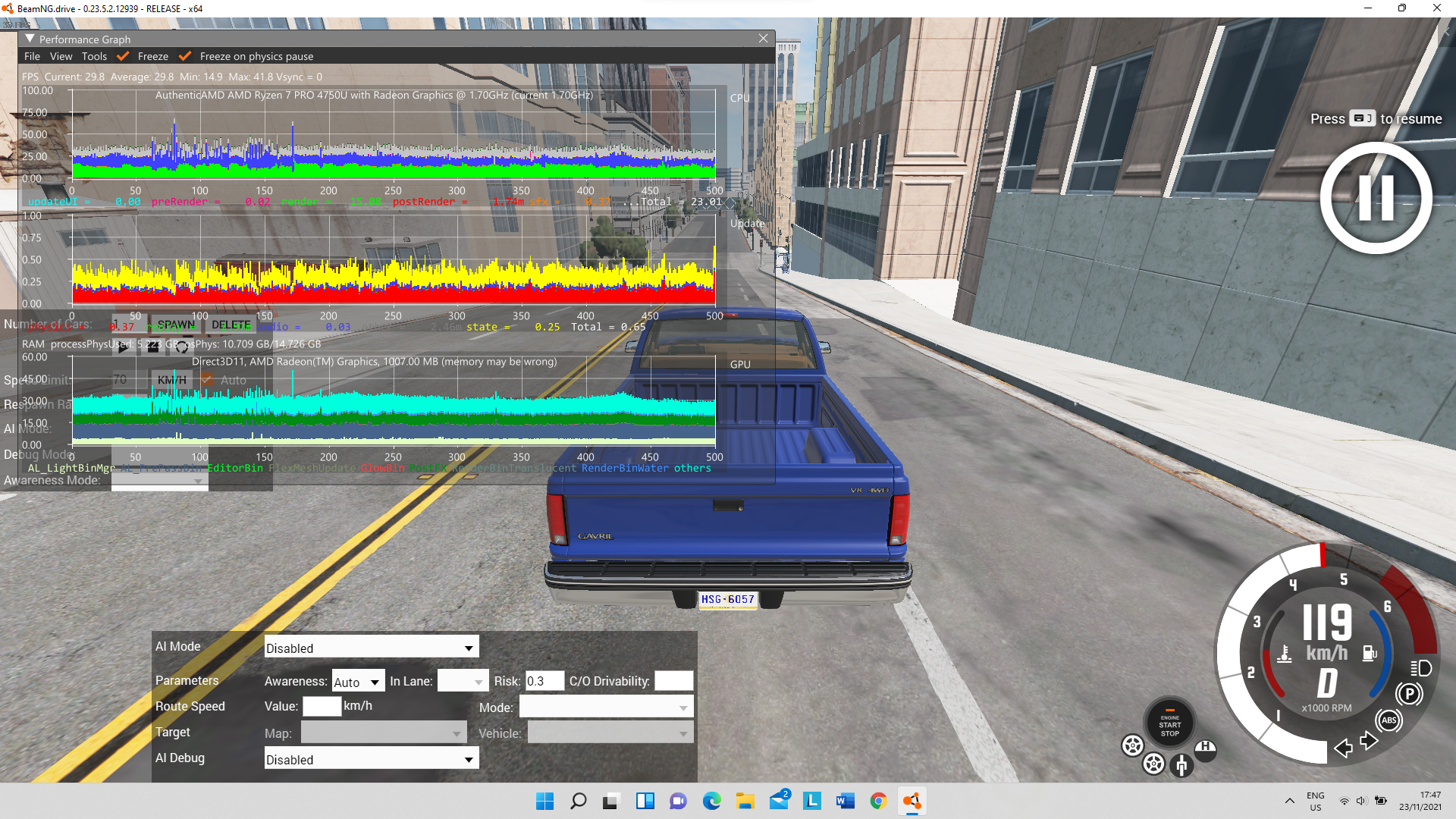Image resolution: width=1456 pixels, height=819 pixels.
Task: Click the Speed Limit 70 field
Action: [130, 379]
